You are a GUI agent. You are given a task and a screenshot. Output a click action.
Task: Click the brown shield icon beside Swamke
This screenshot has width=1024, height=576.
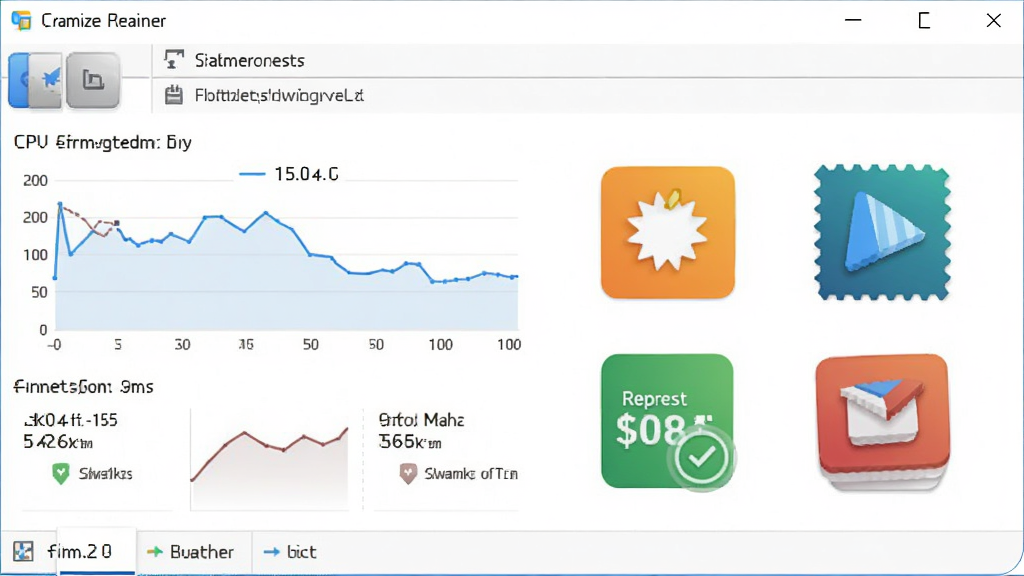coord(408,473)
